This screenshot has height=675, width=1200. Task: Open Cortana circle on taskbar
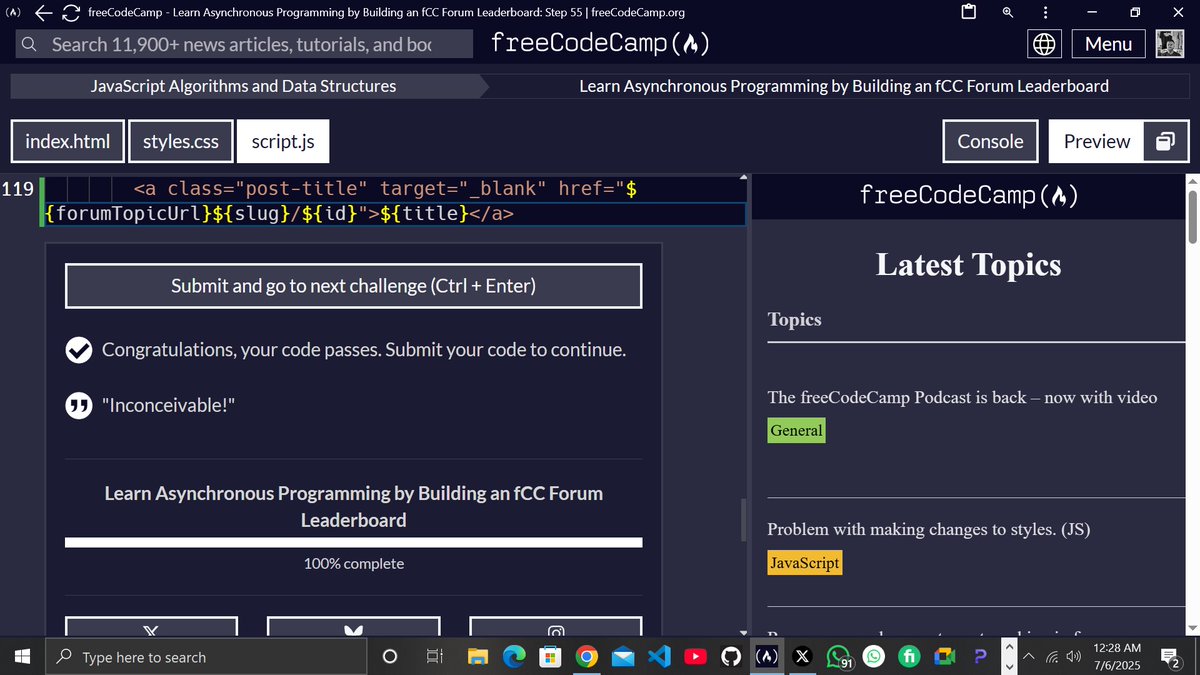point(391,657)
